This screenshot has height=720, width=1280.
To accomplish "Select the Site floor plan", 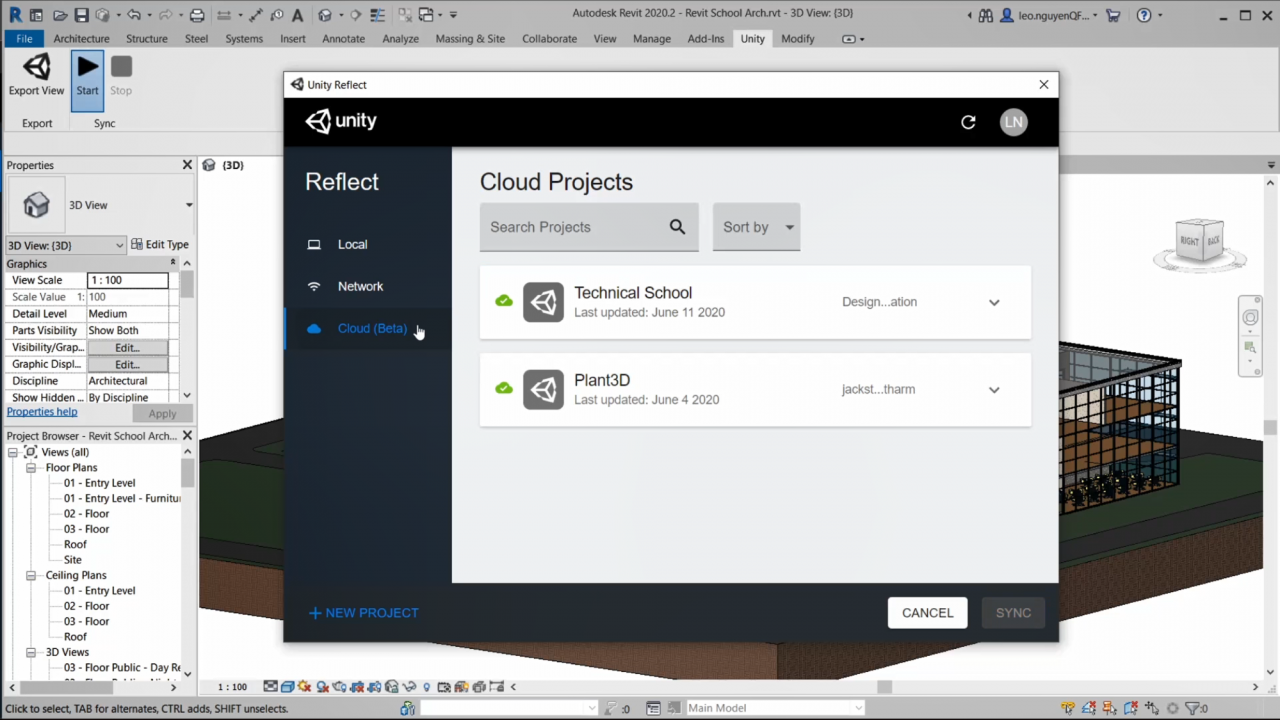I will [x=73, y=560].
